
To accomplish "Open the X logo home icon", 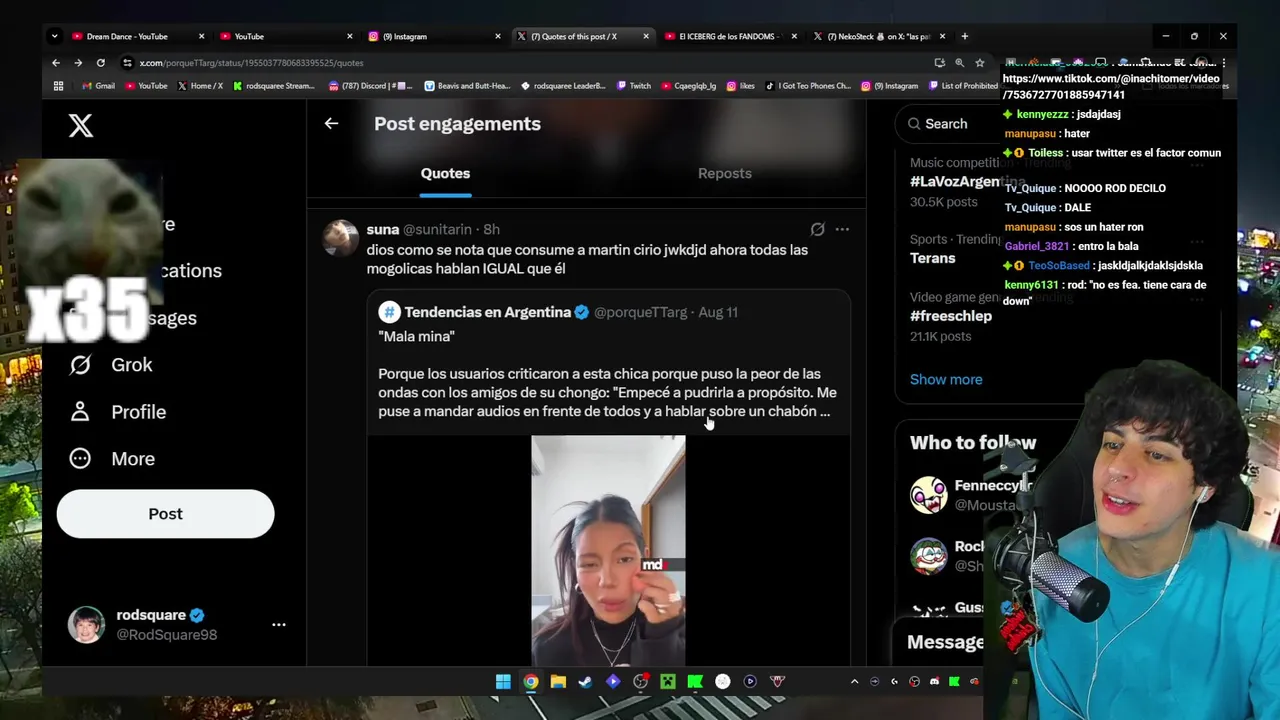I will (81, 125).
